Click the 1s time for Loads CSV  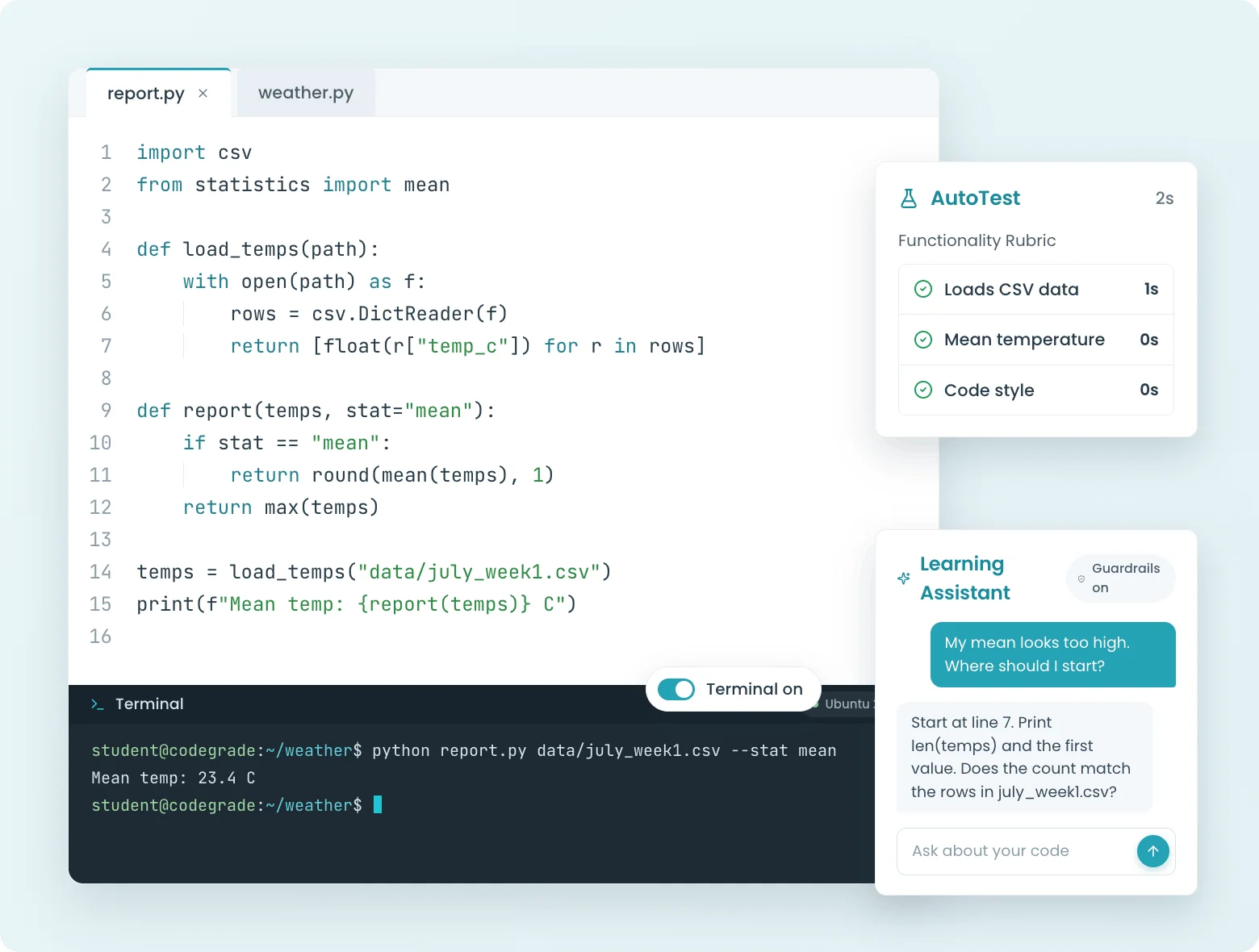click(x=1152, y=289)
